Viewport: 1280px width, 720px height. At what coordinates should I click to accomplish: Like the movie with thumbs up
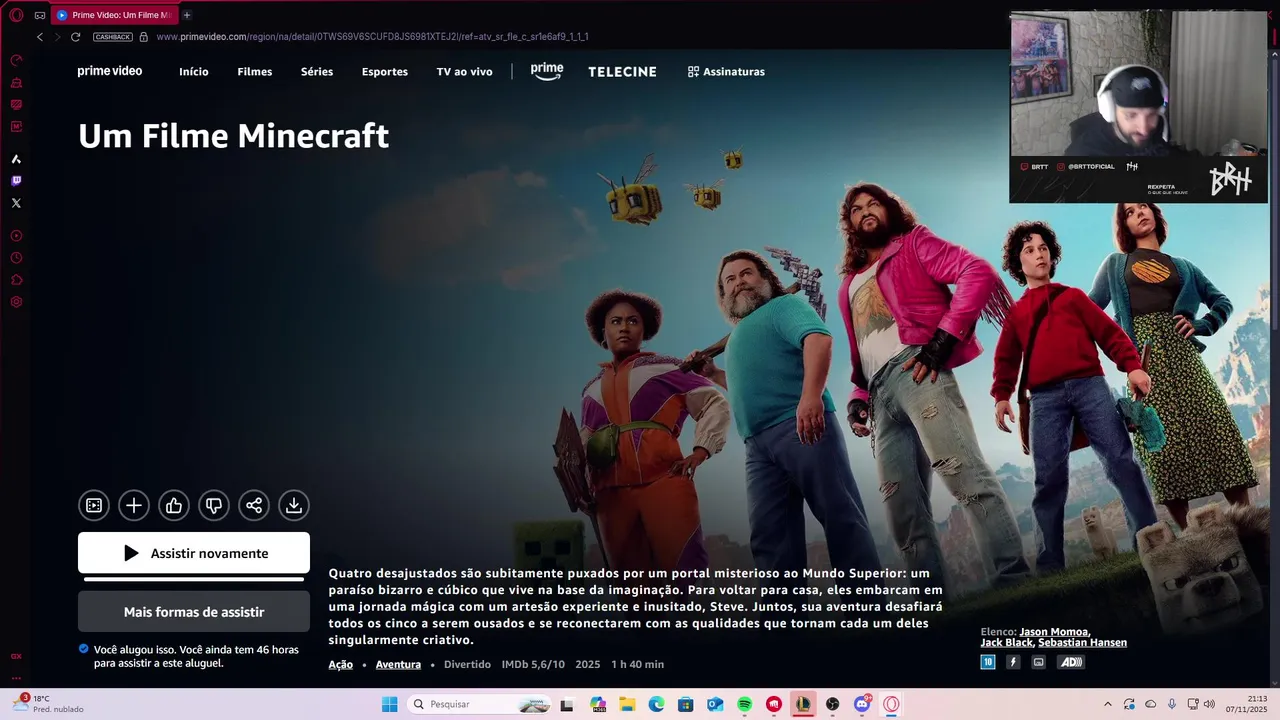(174, 505)
